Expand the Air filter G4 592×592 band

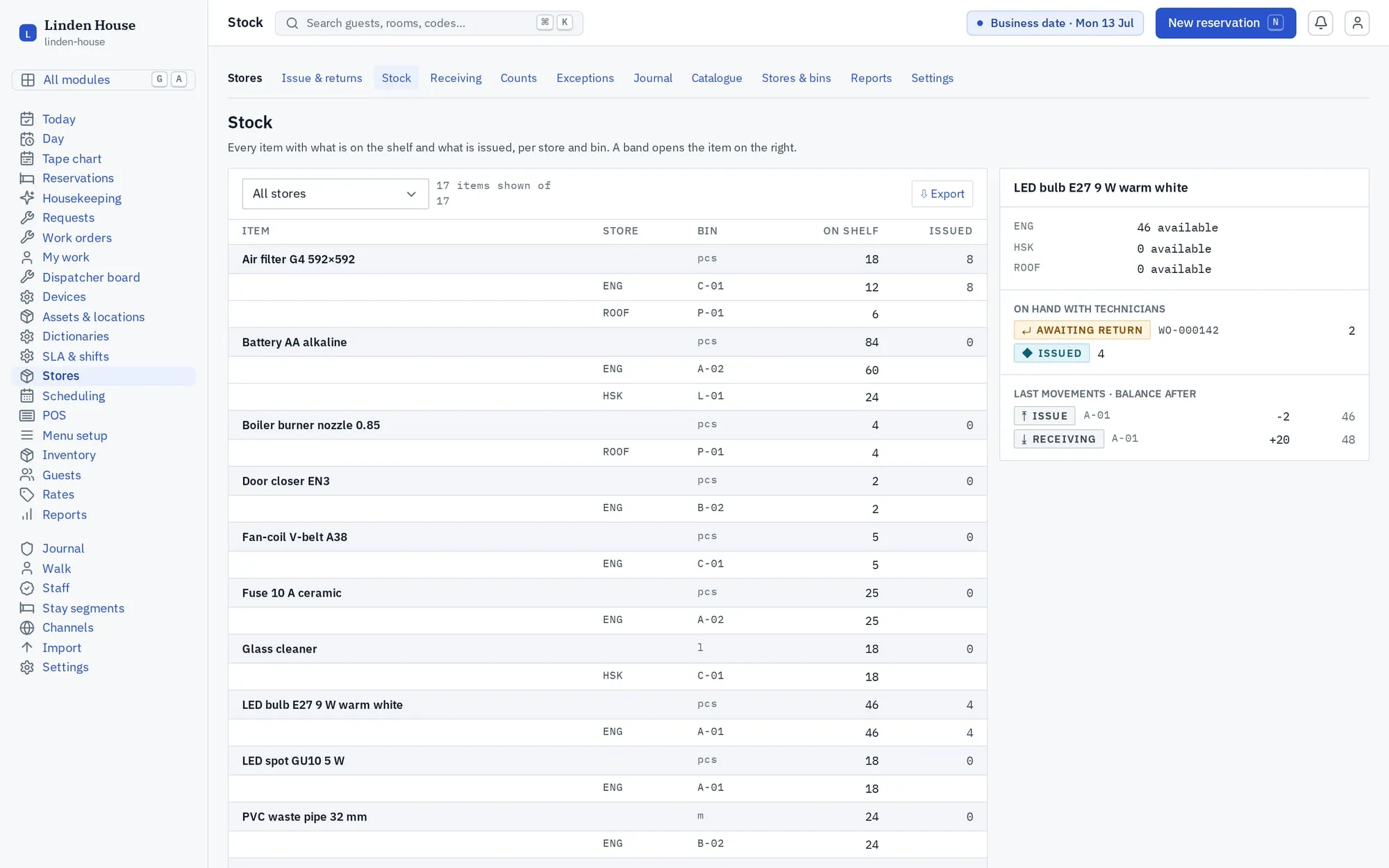(x=607, y=259)
